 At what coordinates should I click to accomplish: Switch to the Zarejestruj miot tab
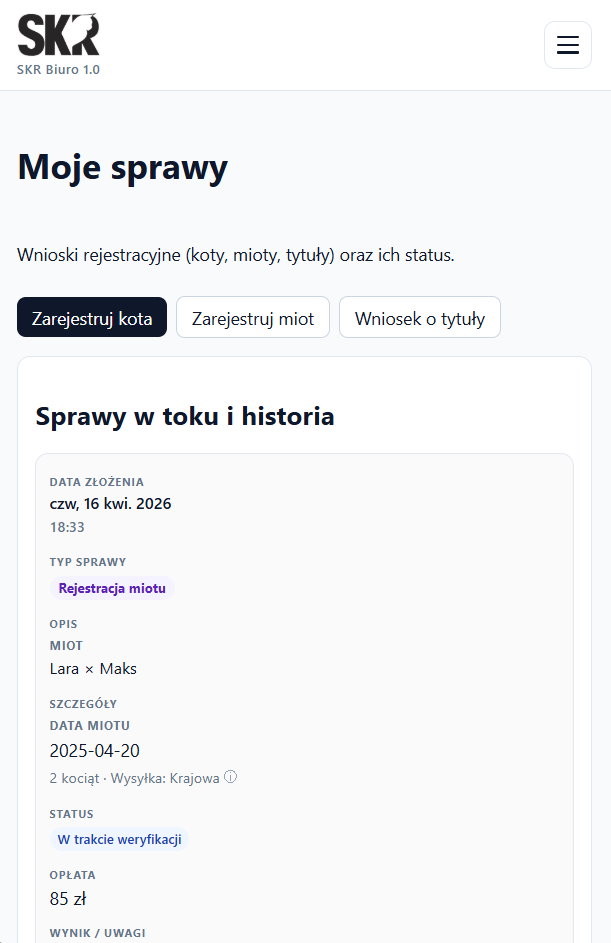[252, 317]
